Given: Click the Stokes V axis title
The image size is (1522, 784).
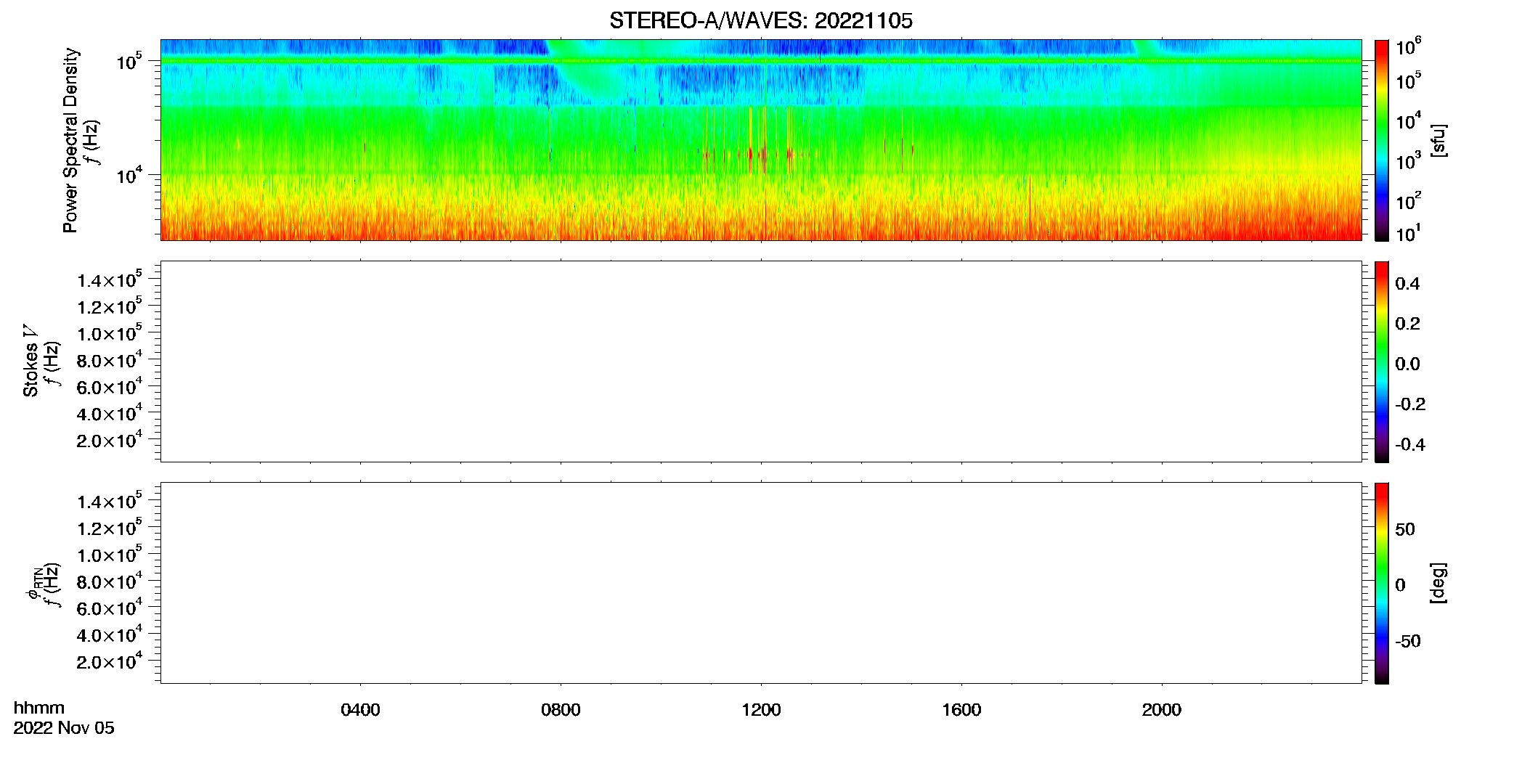Looking at the screenshot, I should (30, 361).
